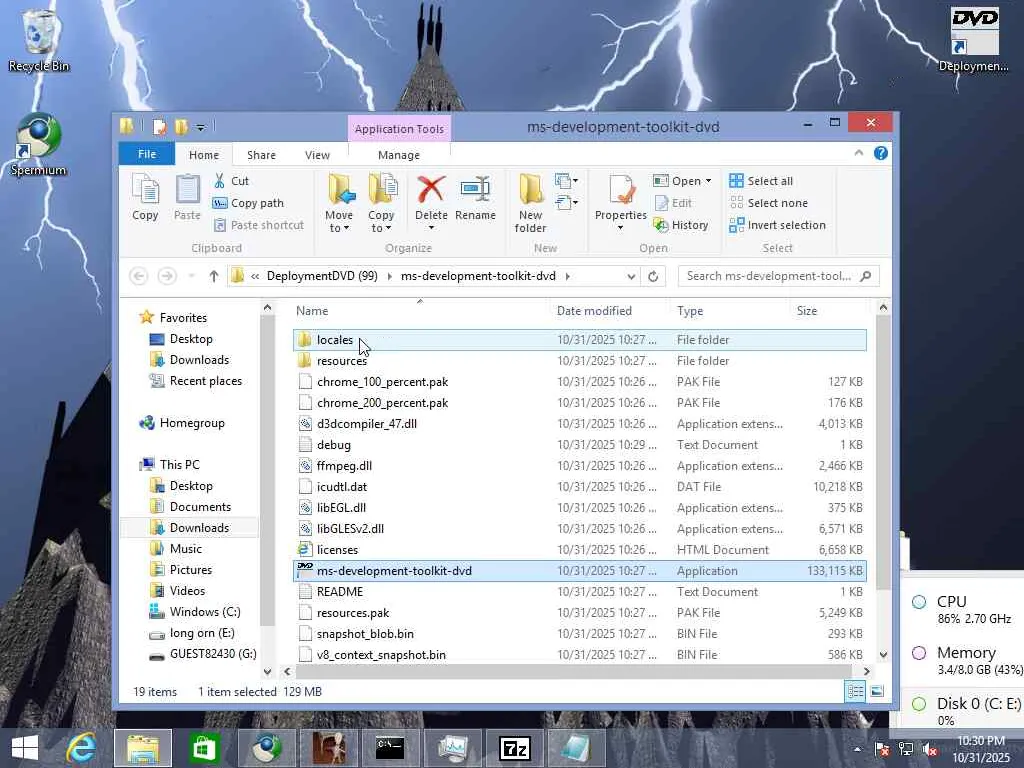Go back with the Back arrow
Image resolution: width=1024 pixels, height=768 pixels.
click(138, 276)
